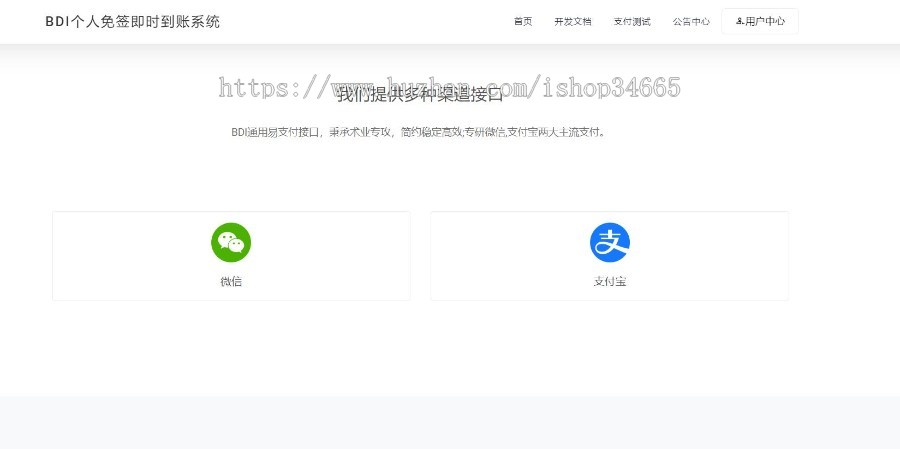Viewport: 900px width, 449px height.
Task: Click the 我们提供多种渠道接口 heading
Action: click(x=420, y=95)
